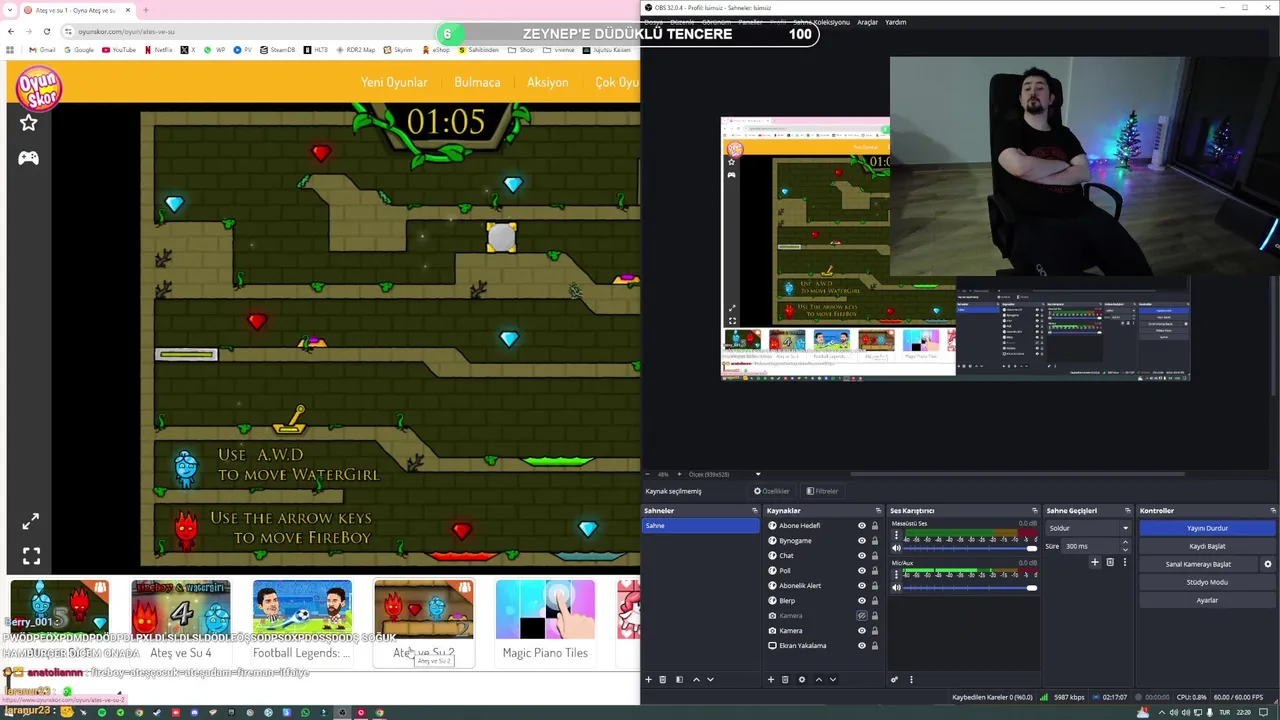Open the preview scale percentage dropdown
Screen dimensions: 1280x720
pyautogui.click(x=757, y=474)
